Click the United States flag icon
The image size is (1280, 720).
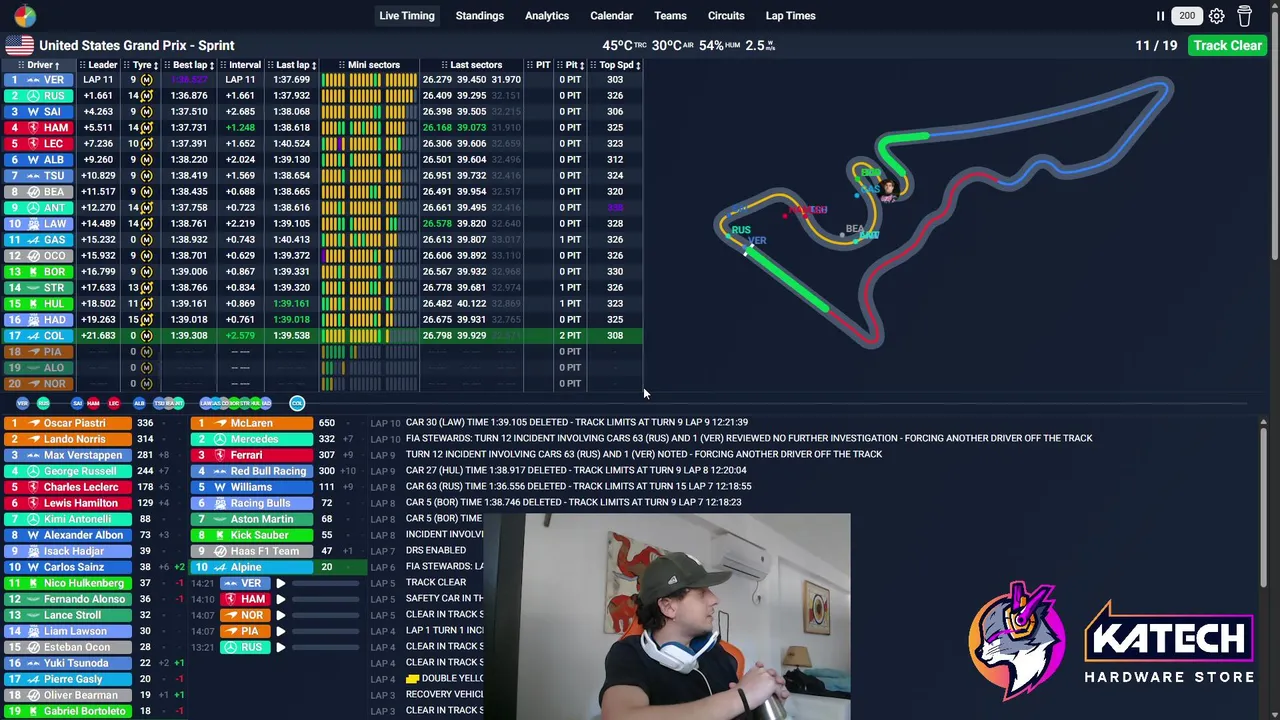click(x=19, y=45)
